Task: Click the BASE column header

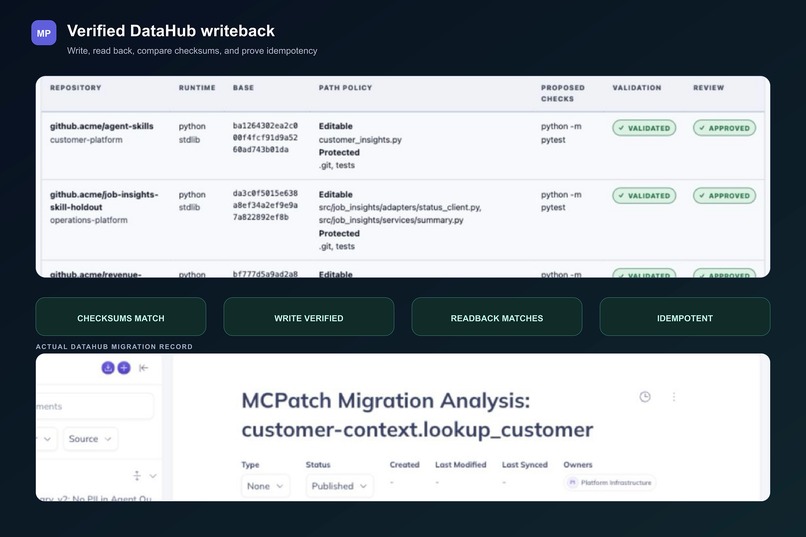Action: click(243, 88)
